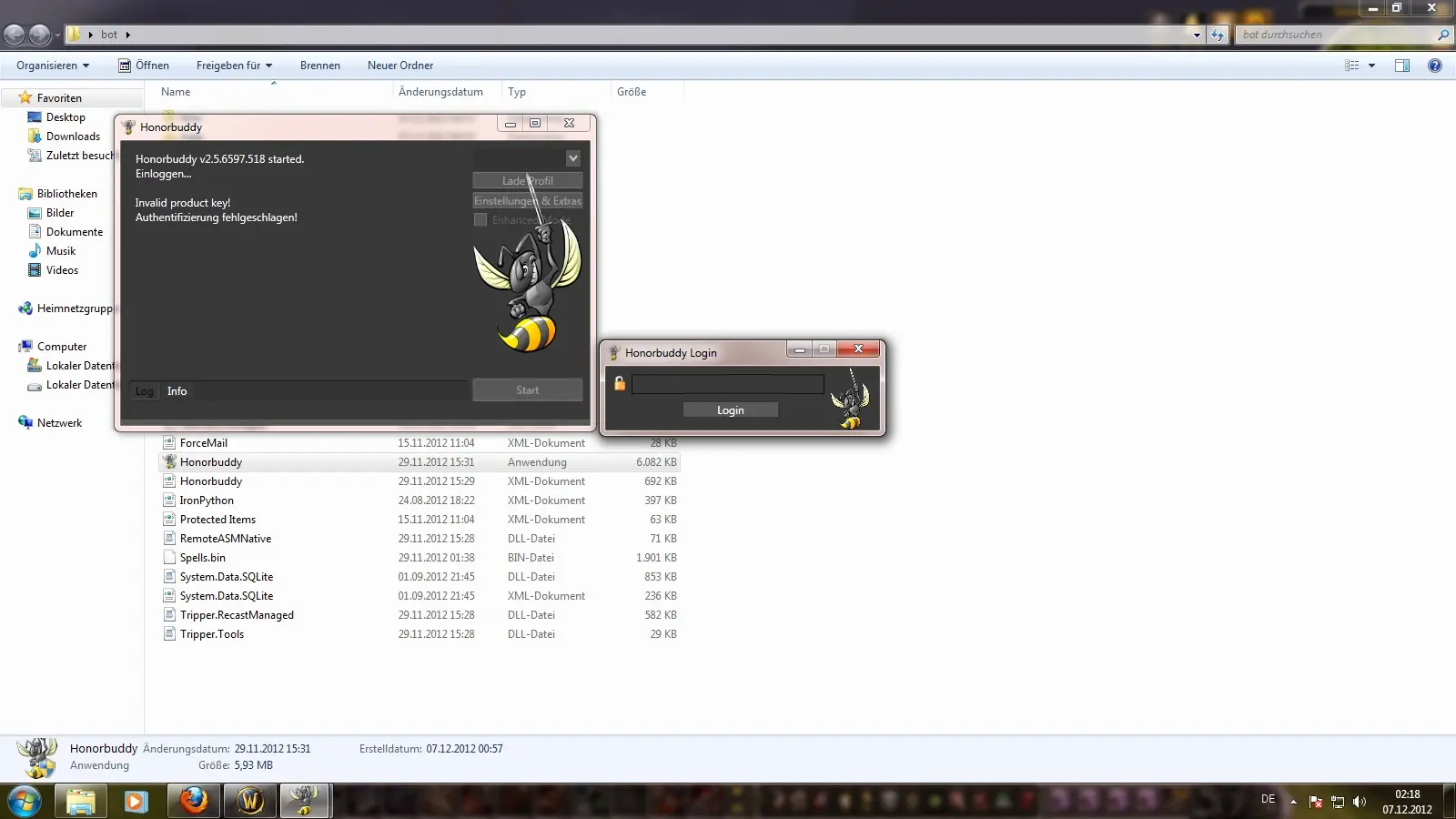Click the DE language indicator
Image resolution: width=1456 pixels, height=819 pixels.
(1269, 799)
